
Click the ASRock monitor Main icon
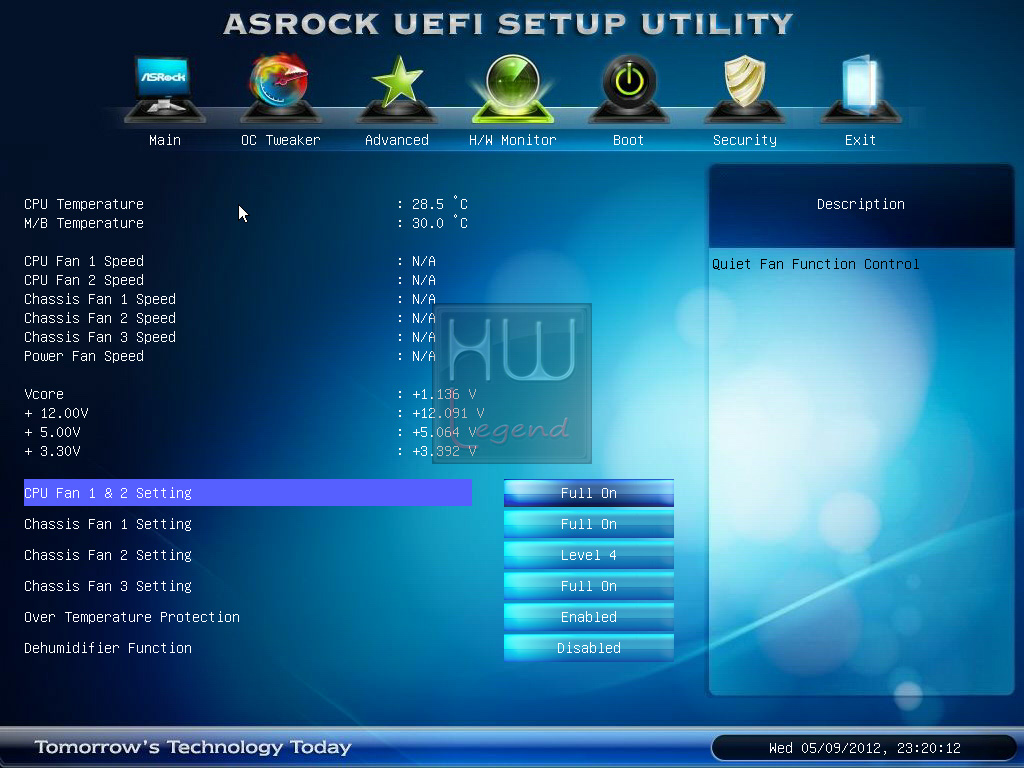tap(164, 88)
